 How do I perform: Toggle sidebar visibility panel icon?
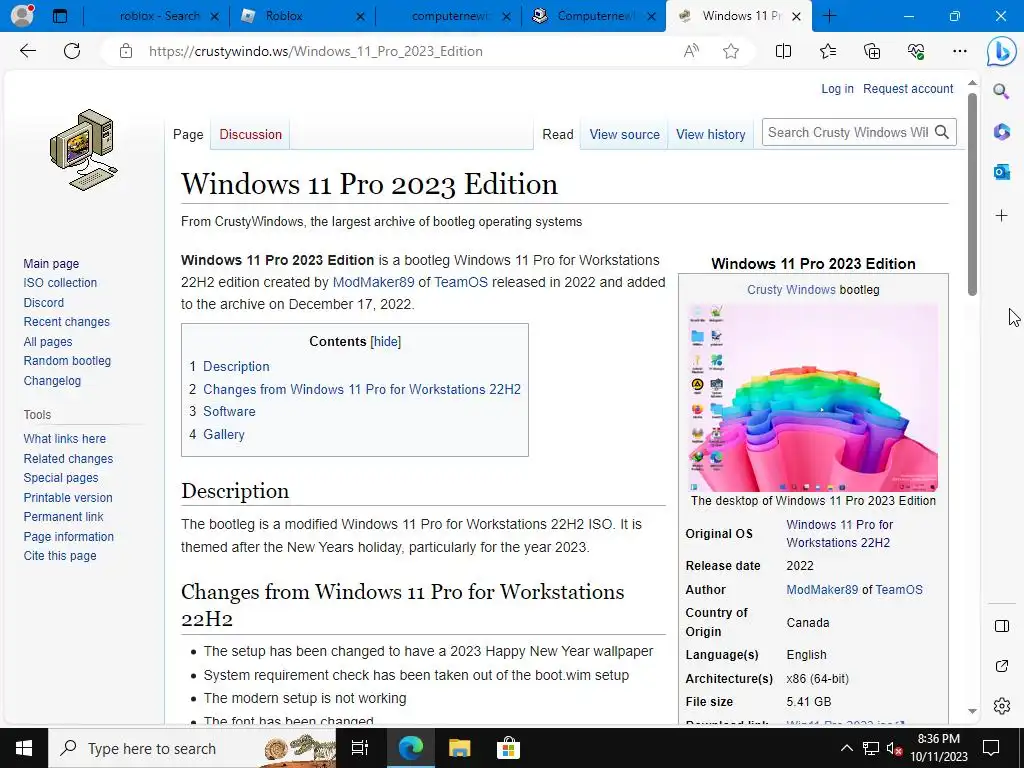[x=1002, y=626]
